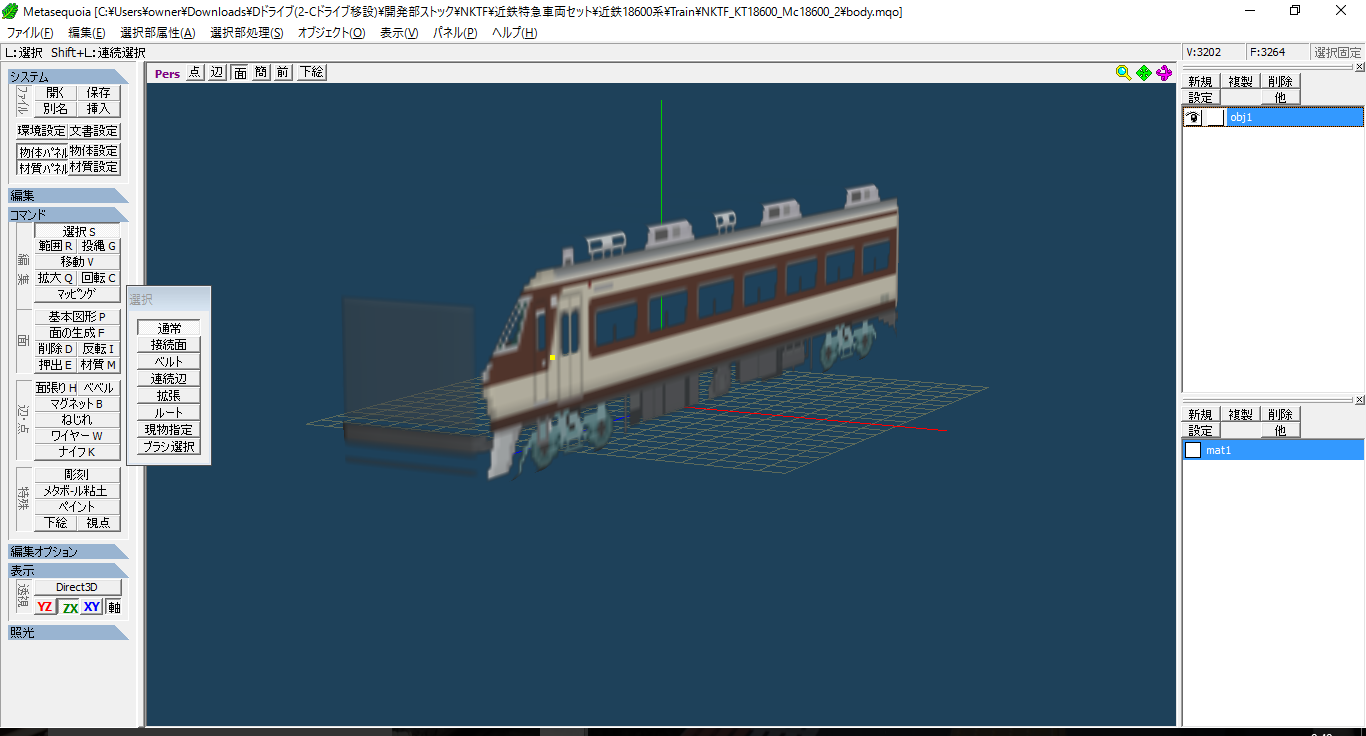The image size is (1366, 736).
Task: Open the ファイル(F) menu
Action: coord(30,33)
